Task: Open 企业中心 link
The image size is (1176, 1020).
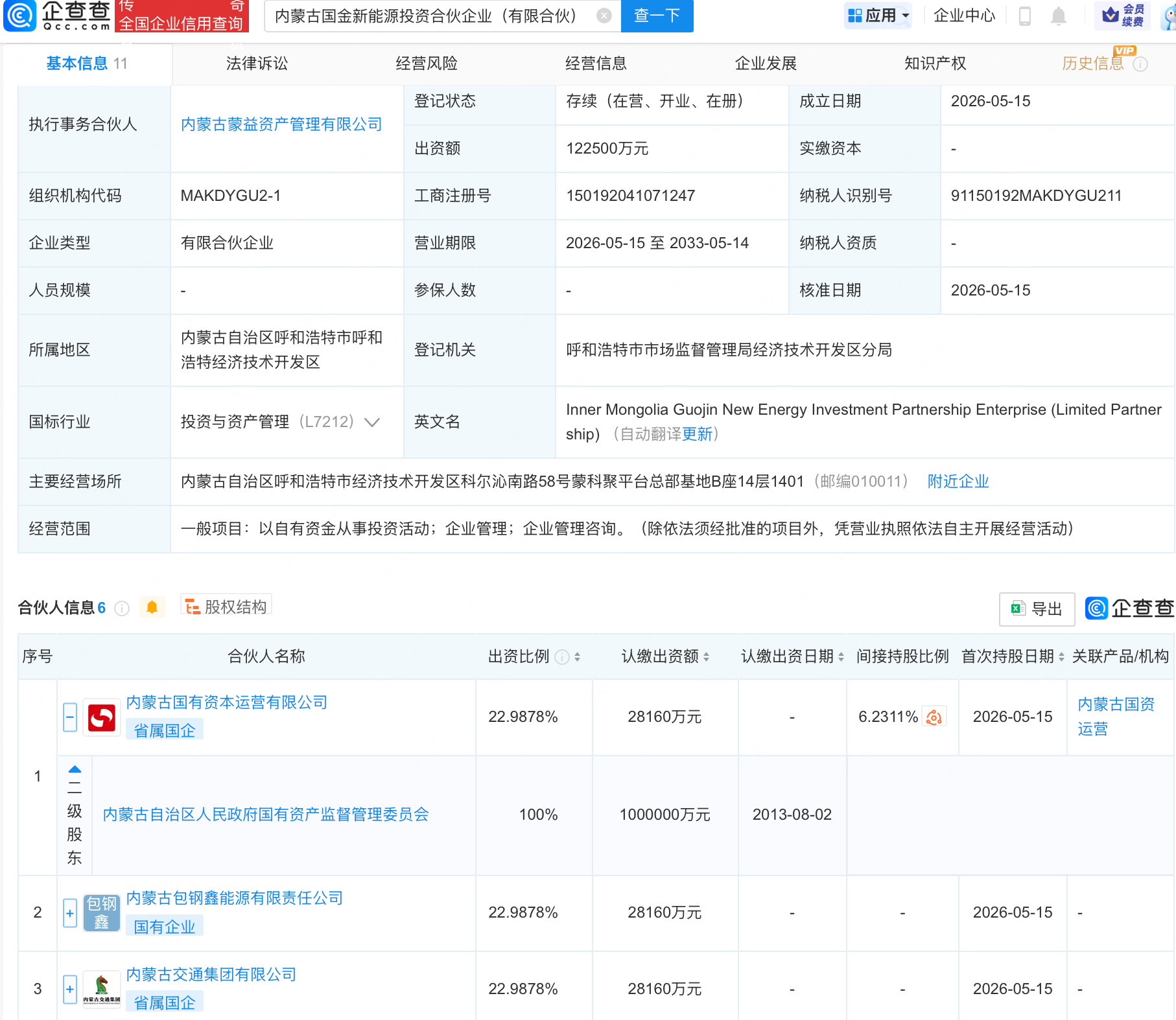Action: [964, 16]
